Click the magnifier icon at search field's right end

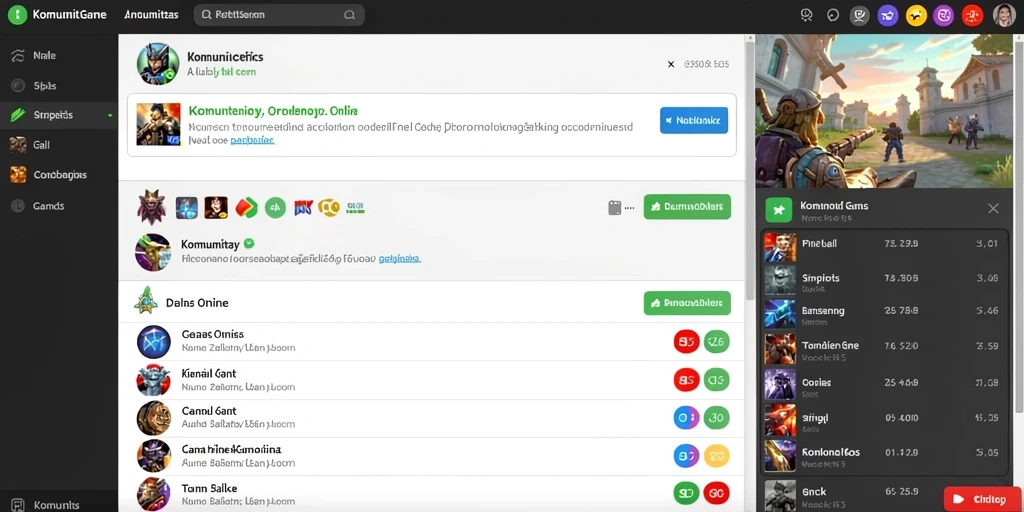(x=349, y=14)
